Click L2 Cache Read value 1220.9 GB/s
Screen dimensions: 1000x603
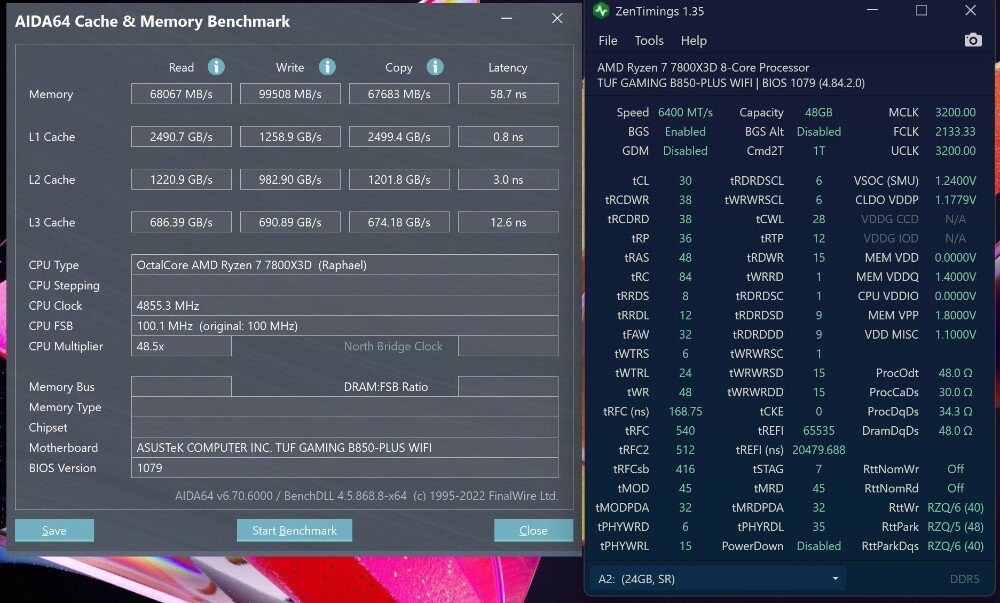pyautogui.click(x=181, y=179)
